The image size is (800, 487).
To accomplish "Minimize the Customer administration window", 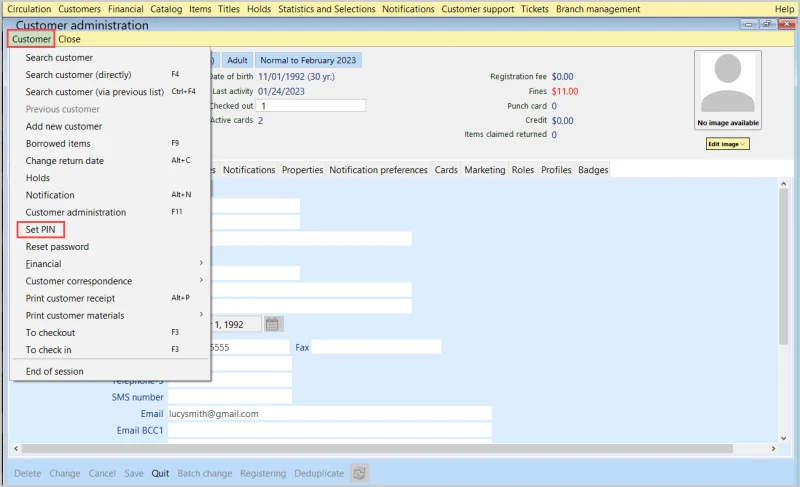I will pyautogui.click(x=750, y=23).
